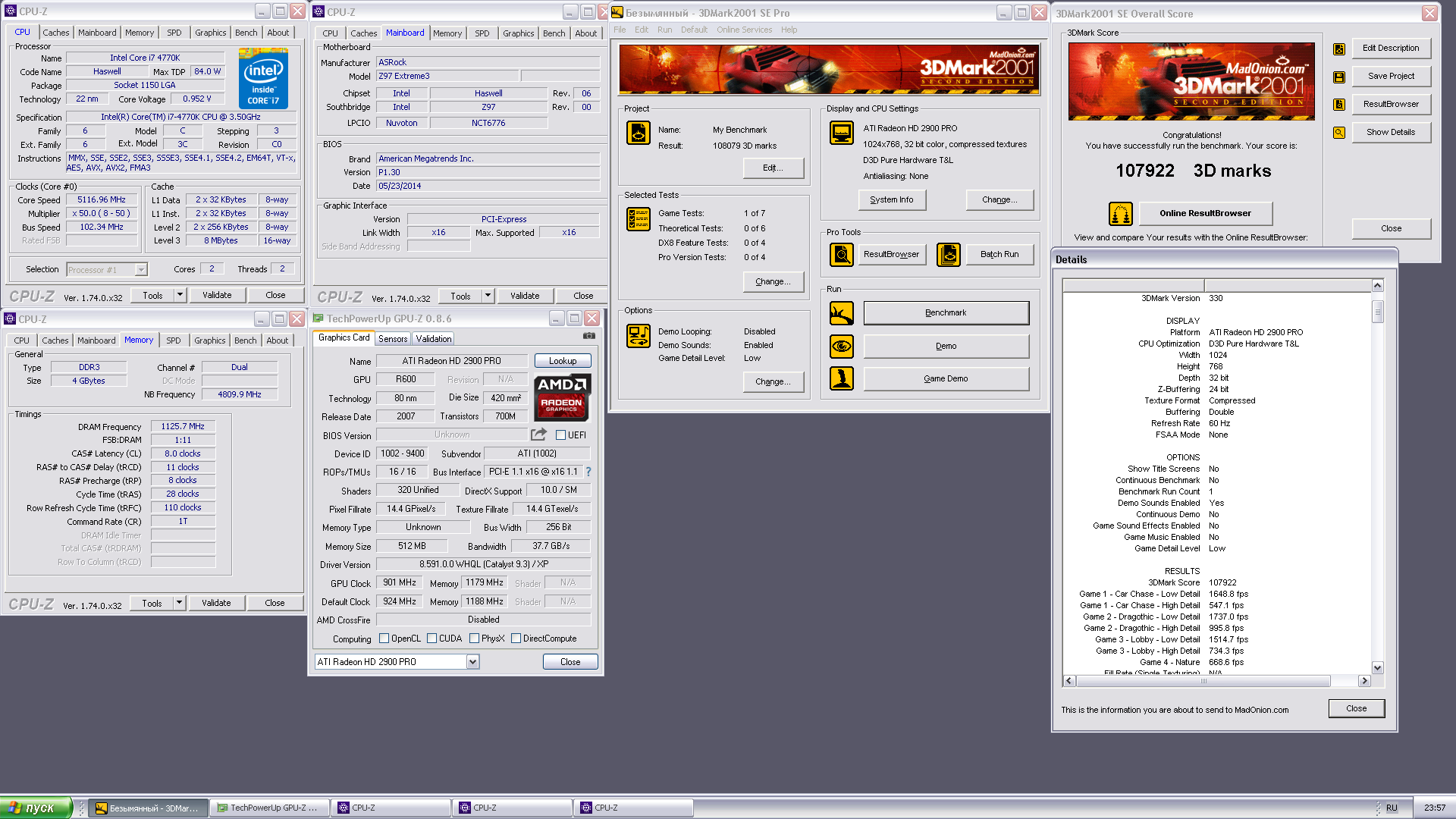Image resolution: width=1456 pixels, height=819 pixels.
Task: Click Details scrollbar right arrow
Action: pos(1364,681)
